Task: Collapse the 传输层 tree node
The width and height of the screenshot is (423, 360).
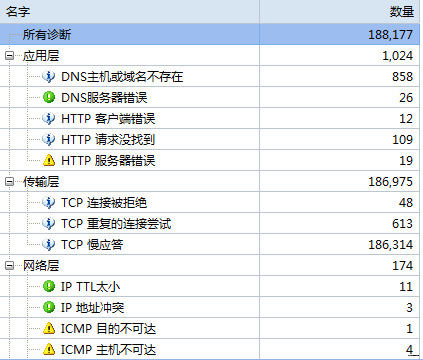Action: pyautogui.click(x=9, y=182)
